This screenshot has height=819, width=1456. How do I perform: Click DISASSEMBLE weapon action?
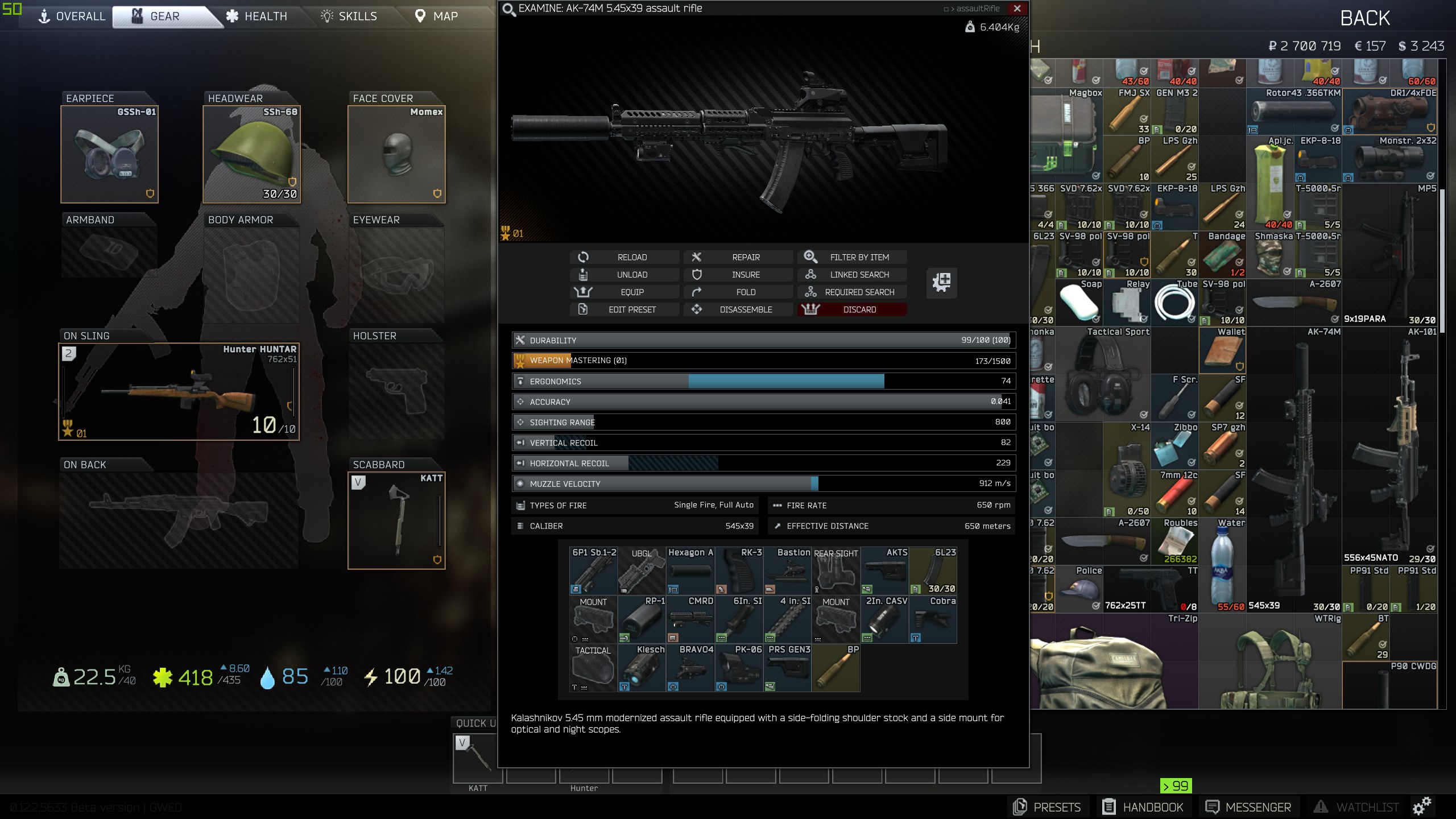[738, 309]
